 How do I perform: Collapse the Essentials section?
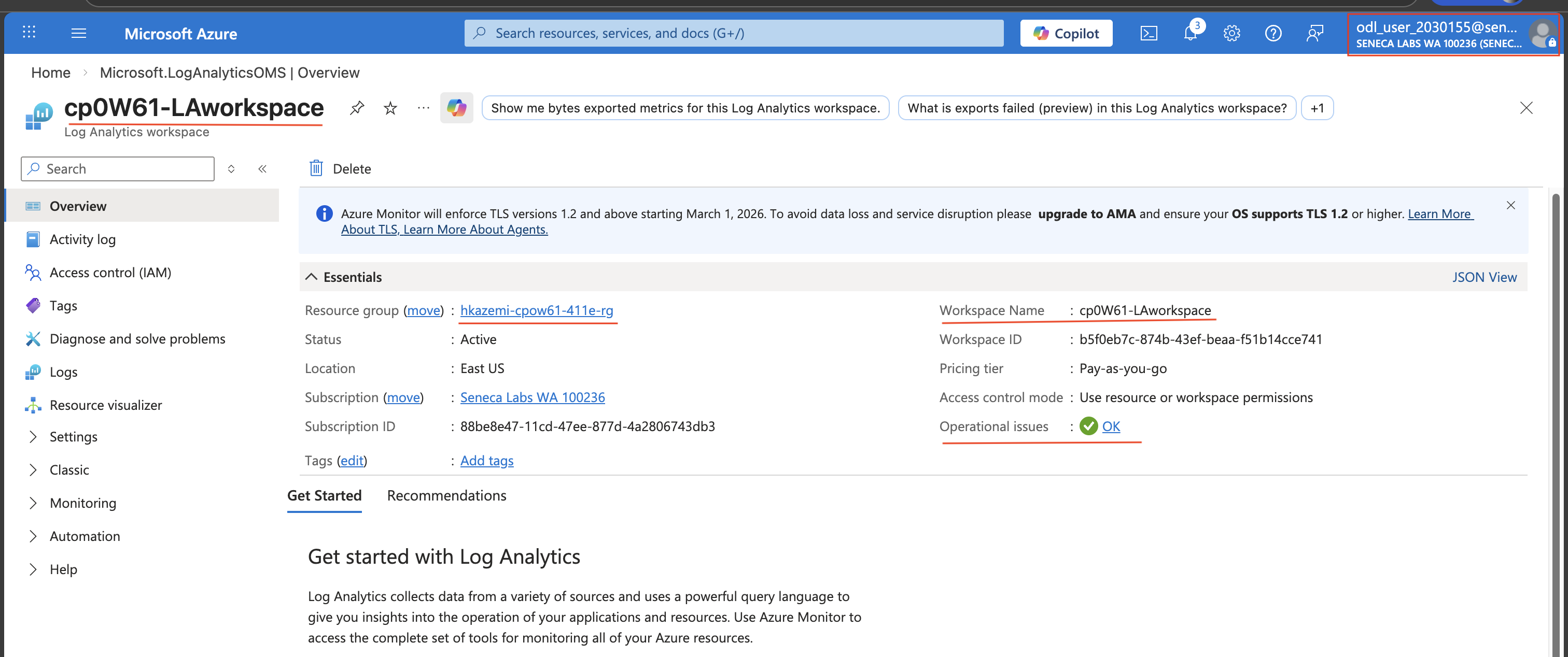click(x=311, y=277)
